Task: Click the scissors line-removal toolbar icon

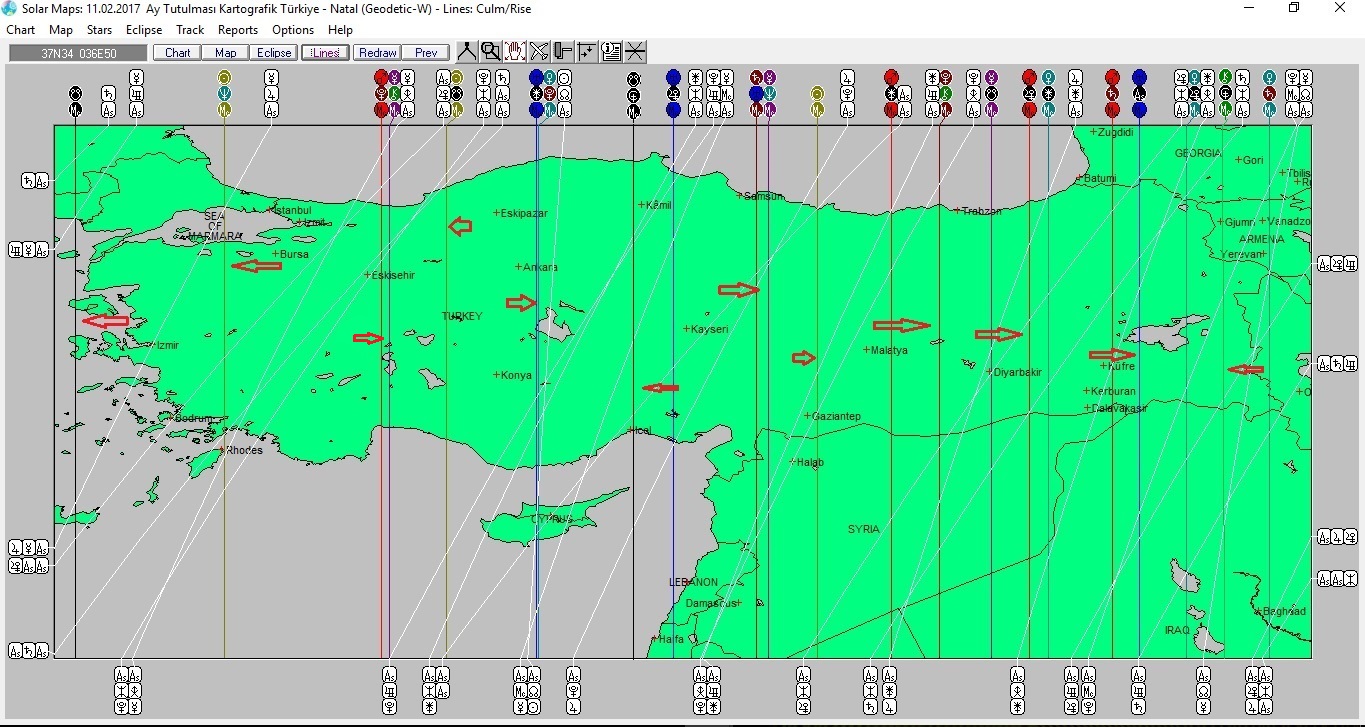Action: 635,50
